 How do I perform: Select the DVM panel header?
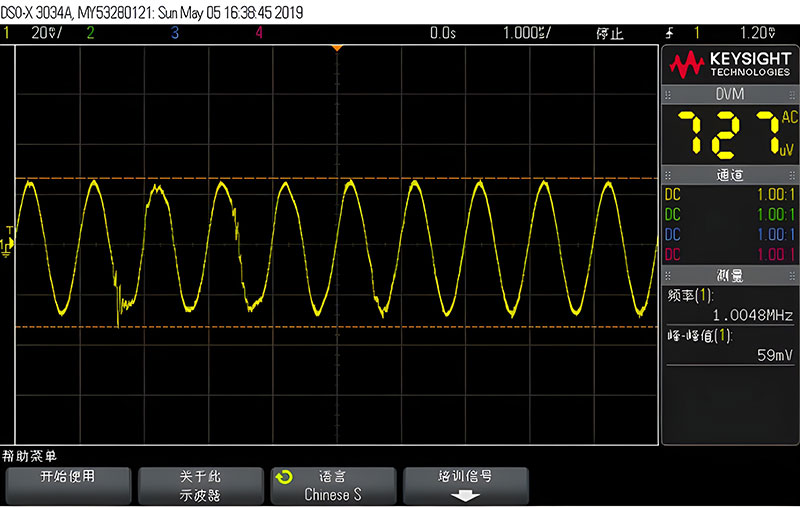pyautogui.click(x=729, y=93)
